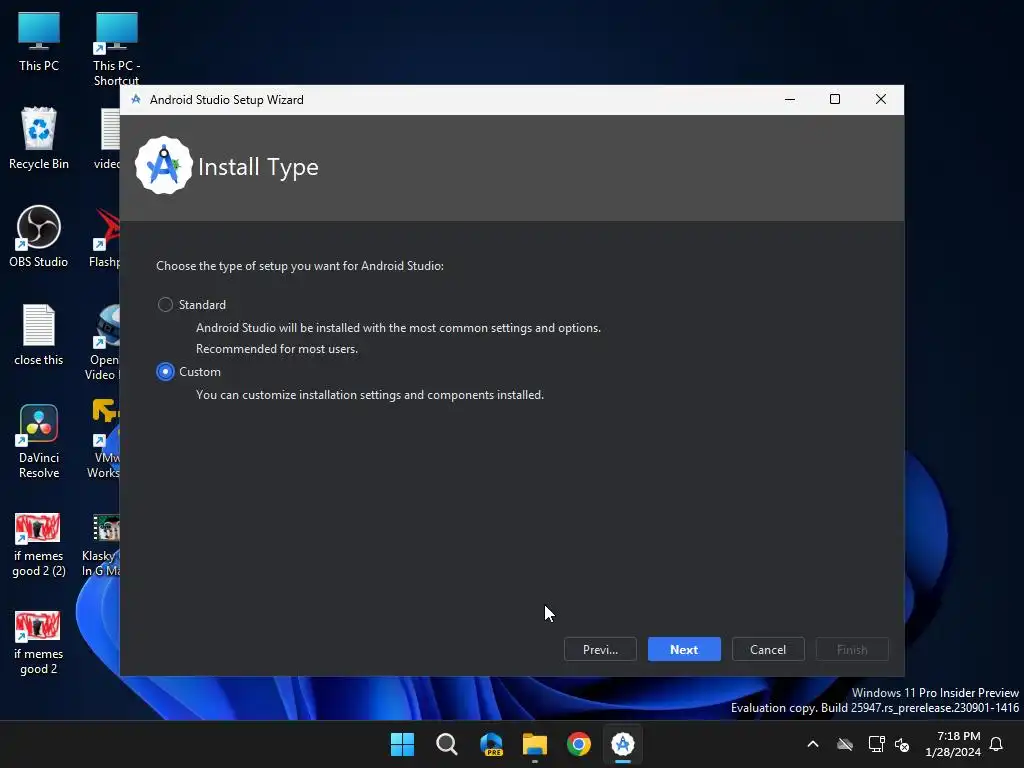Select the Recycle Bin desktop icon
1024x768 pixels.
tap(39, 138)
